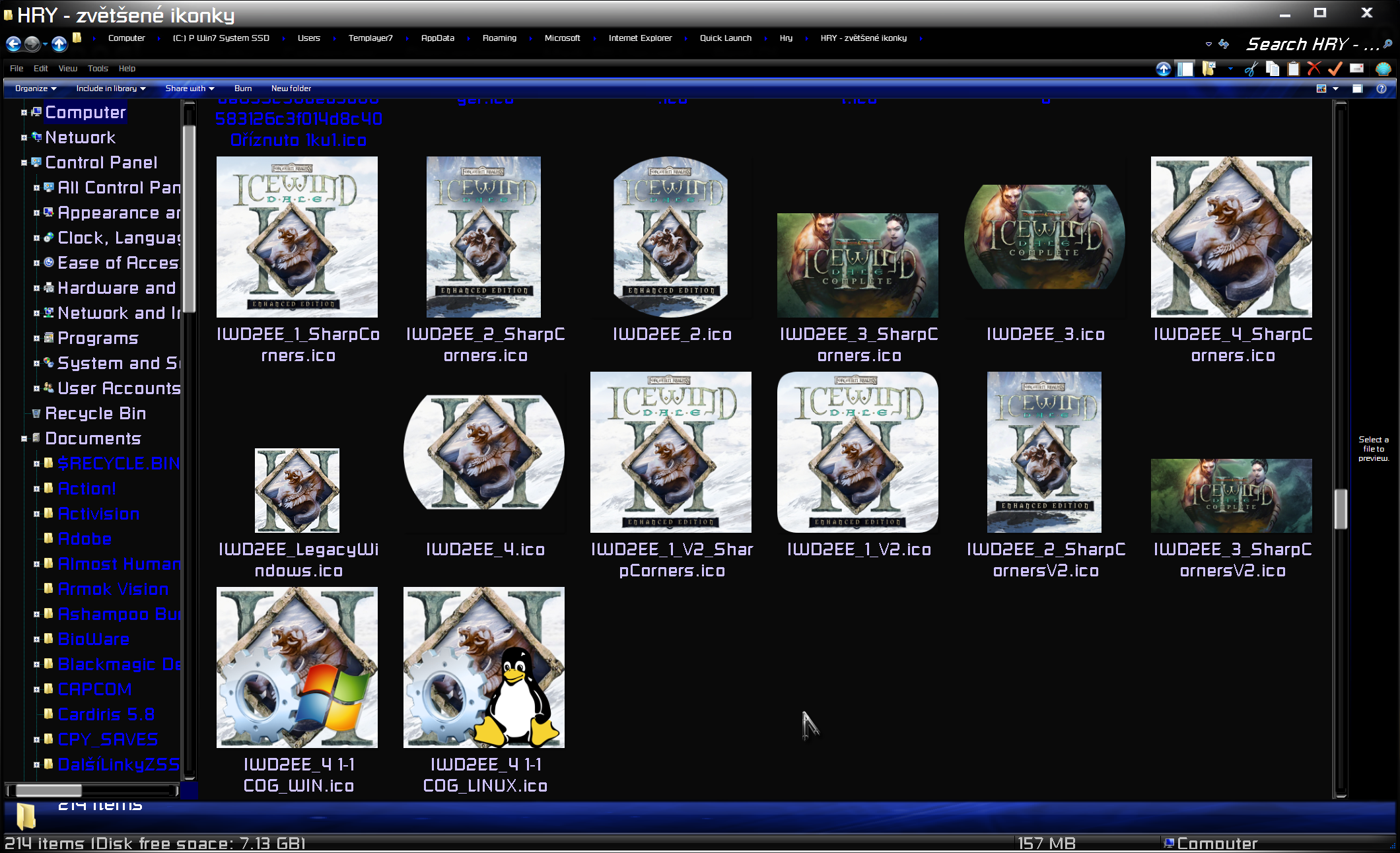
Task: Collapse the Documents tree node
Action: [x=24, y=439]
